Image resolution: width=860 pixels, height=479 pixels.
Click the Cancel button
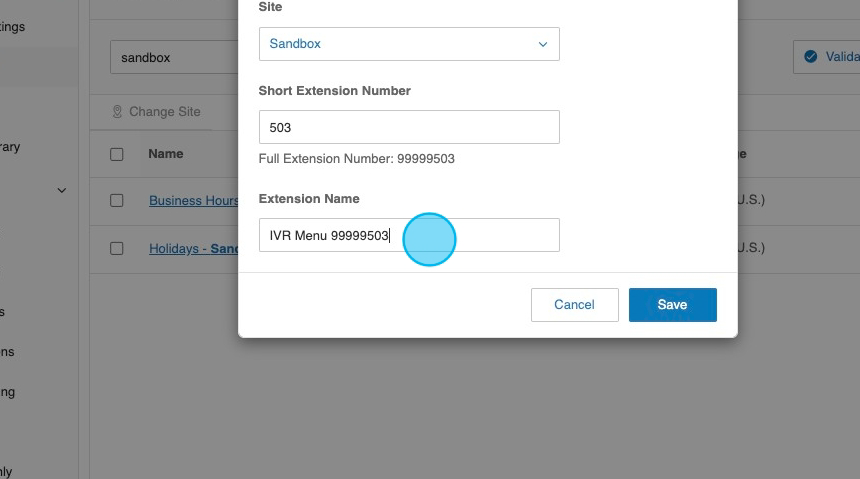tap(574, 304)
